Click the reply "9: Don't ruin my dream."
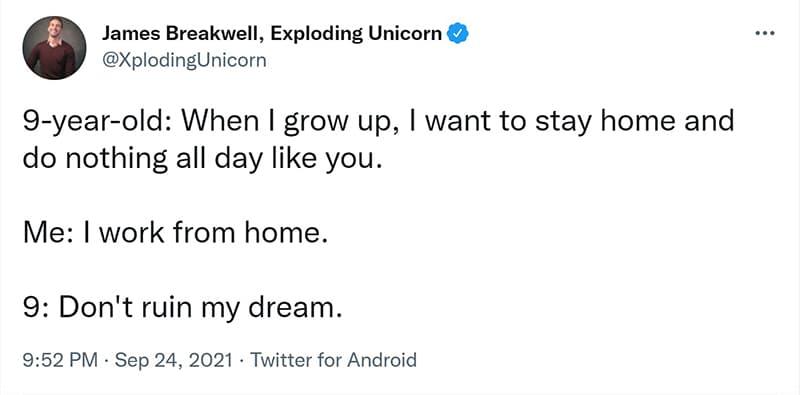The image size is (800, 395). click(x=182, y=308)
